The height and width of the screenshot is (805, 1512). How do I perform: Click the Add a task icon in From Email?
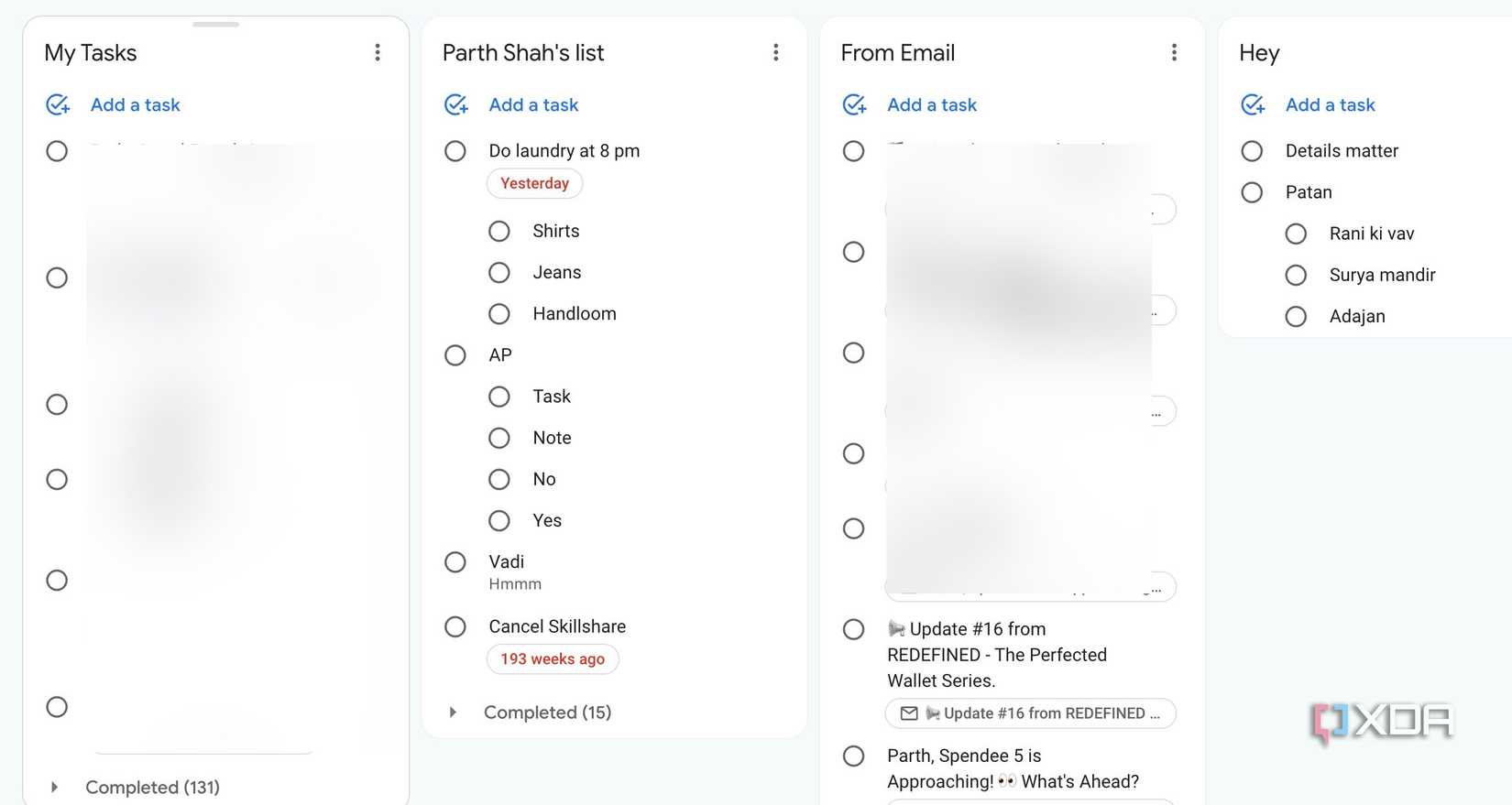[x=854, y=104]
